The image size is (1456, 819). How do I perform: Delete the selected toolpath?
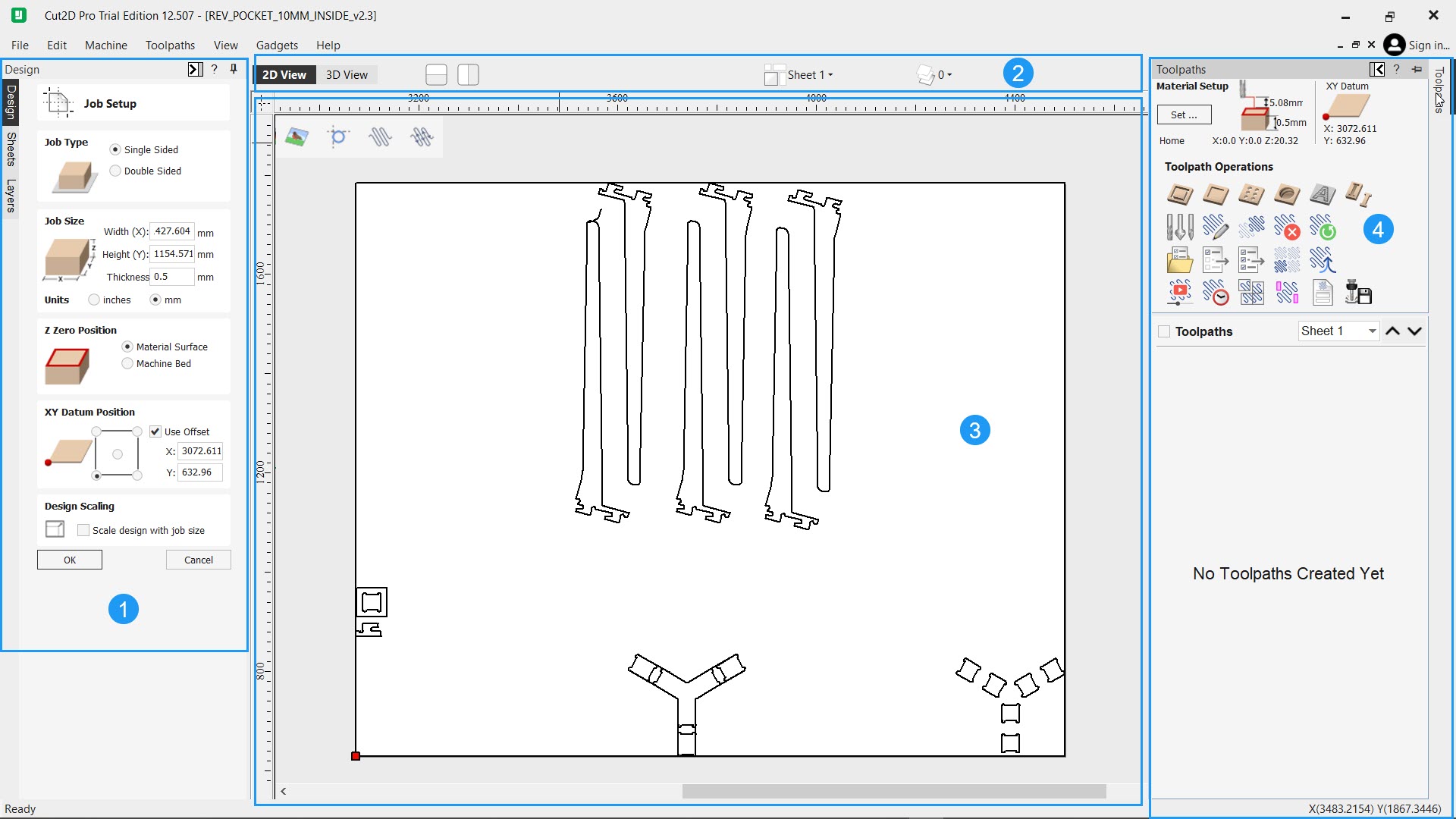click(x=1288, y=227)
